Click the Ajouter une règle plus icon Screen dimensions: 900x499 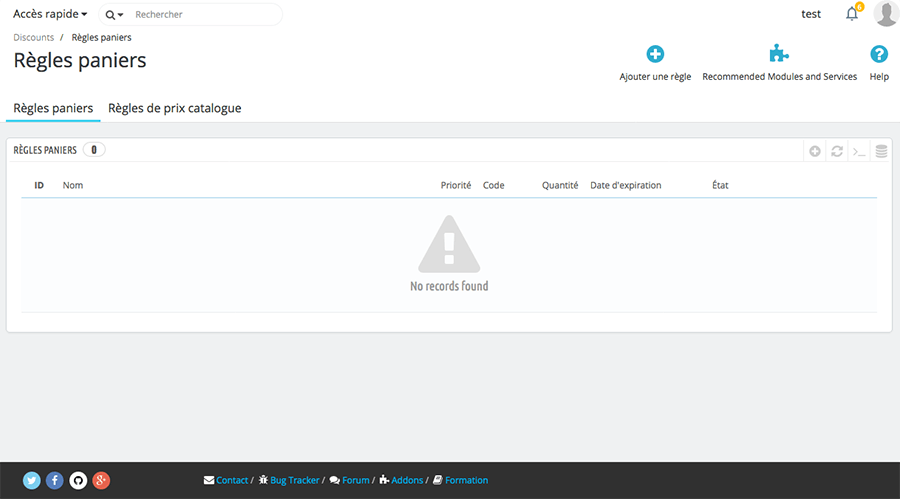pos(655,55)
